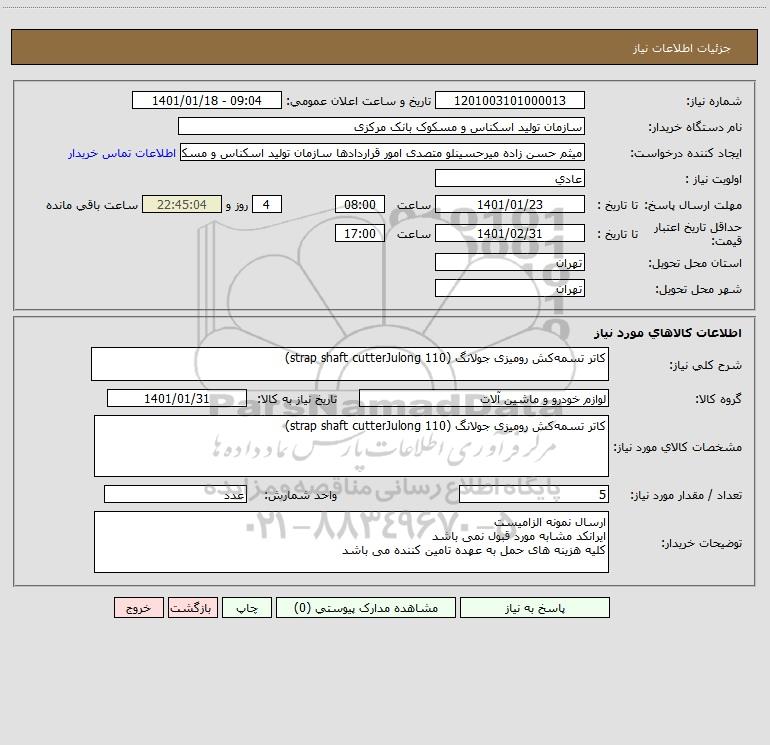Click the واحد شمارش label

(301, 496)
